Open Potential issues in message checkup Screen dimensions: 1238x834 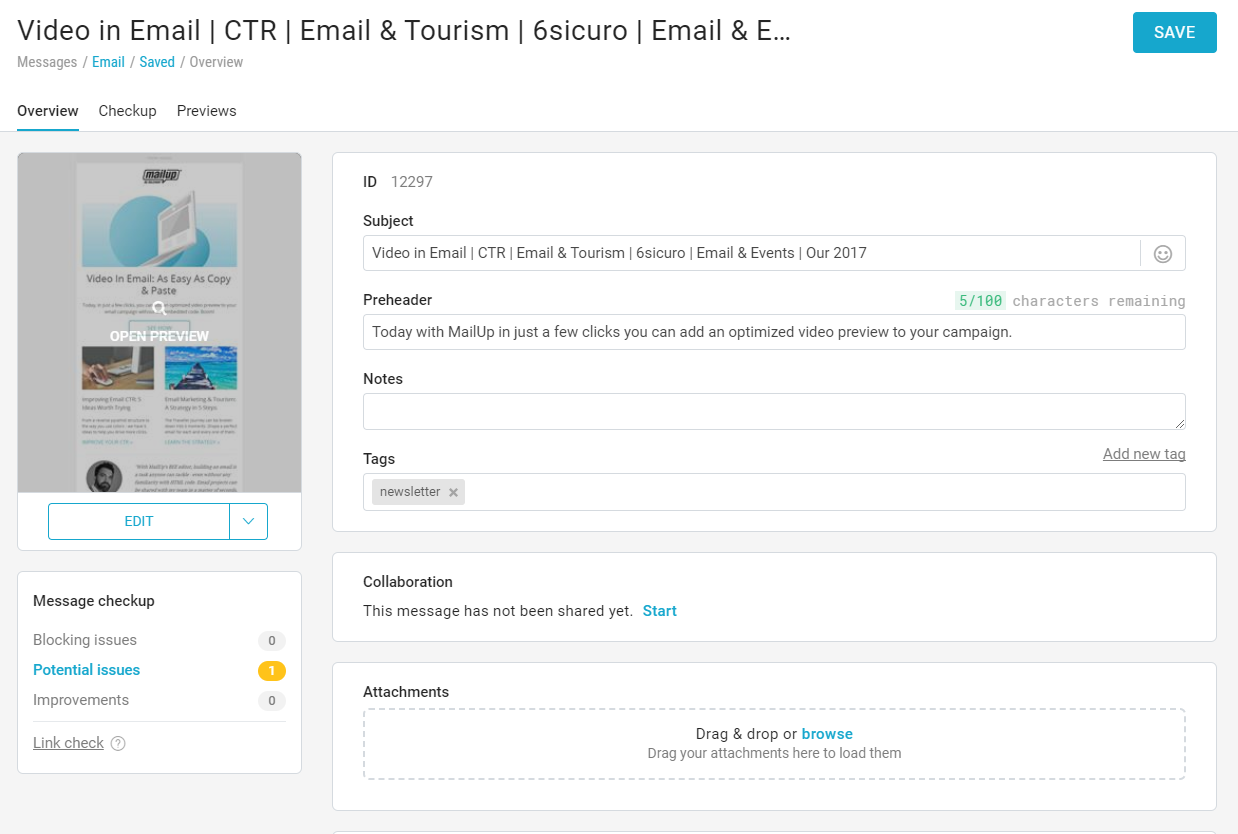(x=86, y=670)
